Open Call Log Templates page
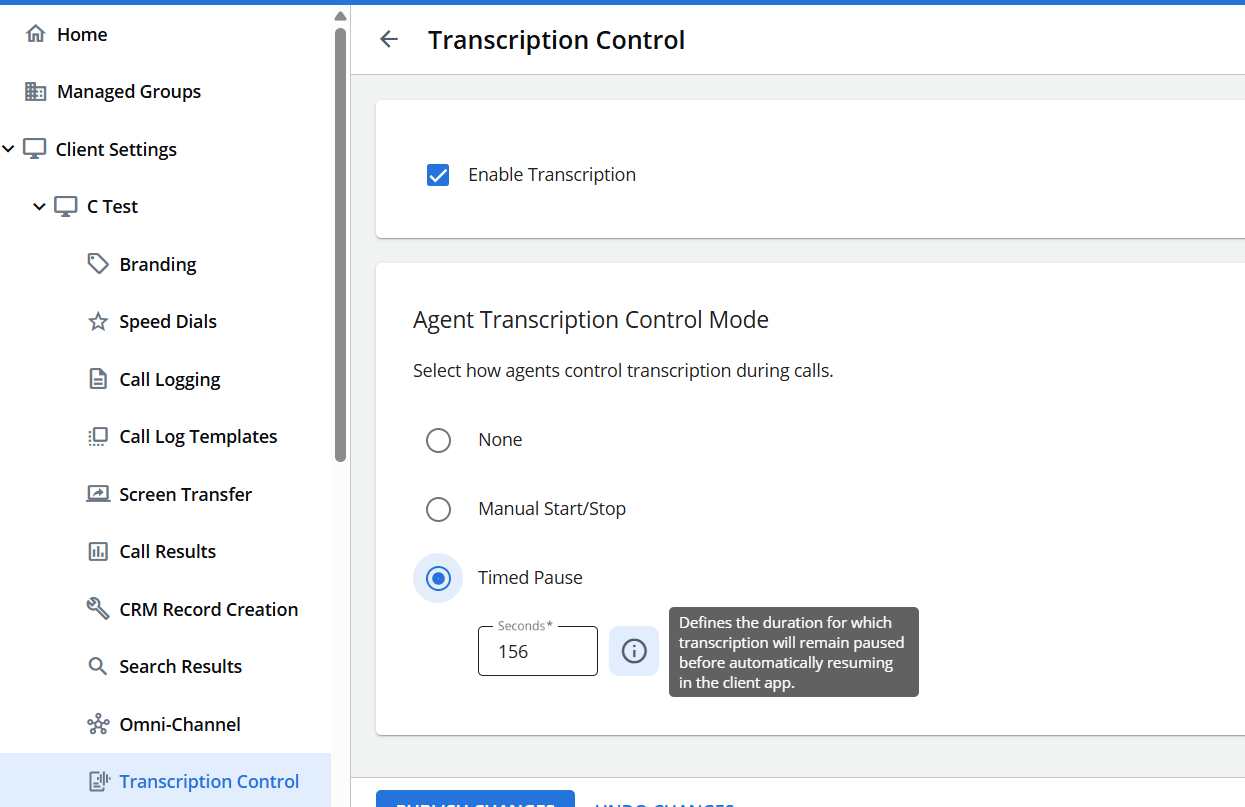Viewport: 1245px width, 807px height. [x=198, y=437]
